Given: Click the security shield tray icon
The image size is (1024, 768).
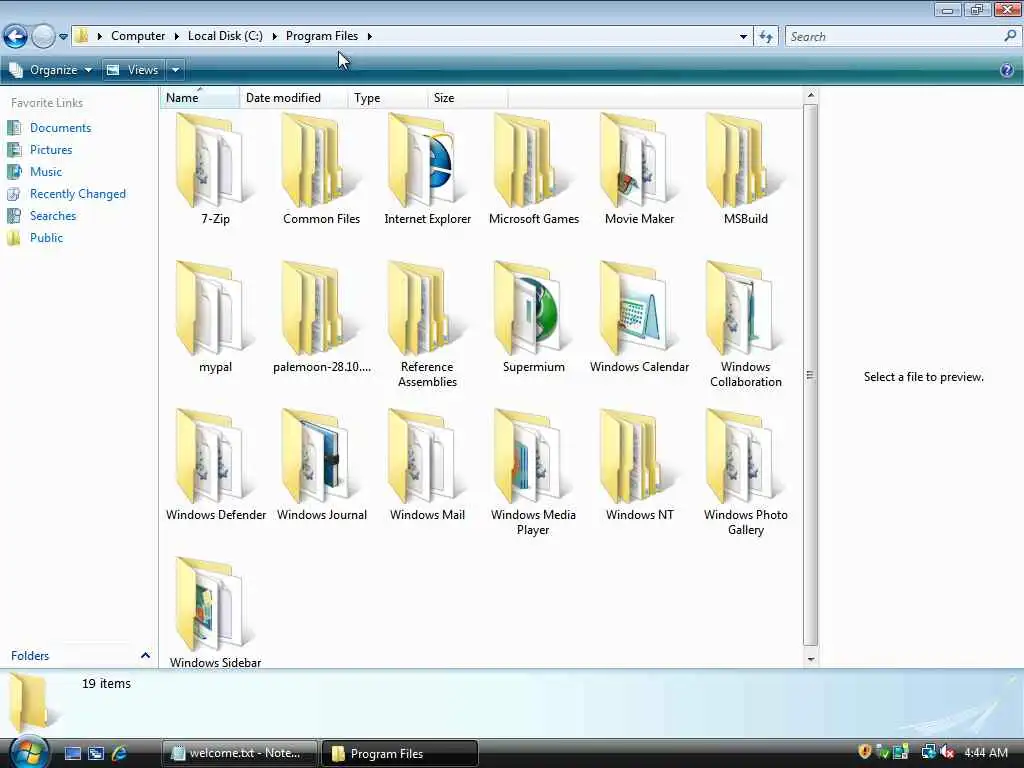Looking at the screenshot, I should (865, 752).
